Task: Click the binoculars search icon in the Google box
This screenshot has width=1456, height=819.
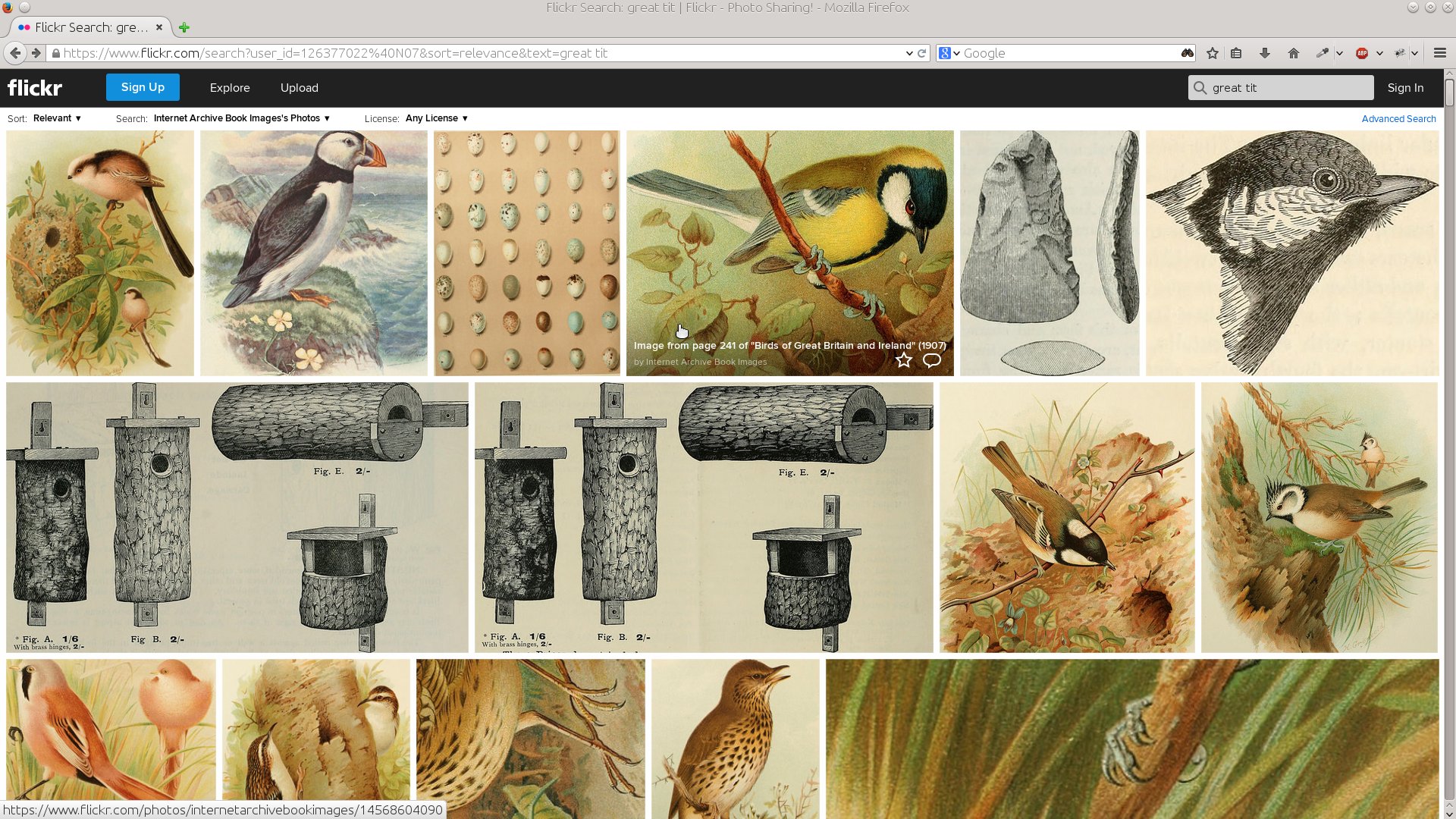Action: 1188,53
